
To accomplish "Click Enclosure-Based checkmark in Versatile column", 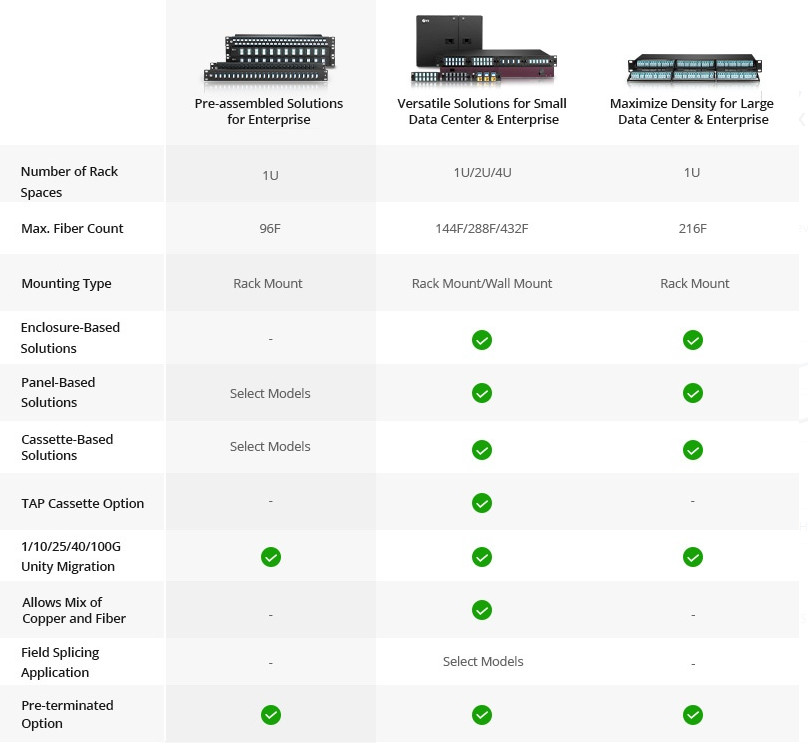I will pyautogui.click(x=482, y=340).
